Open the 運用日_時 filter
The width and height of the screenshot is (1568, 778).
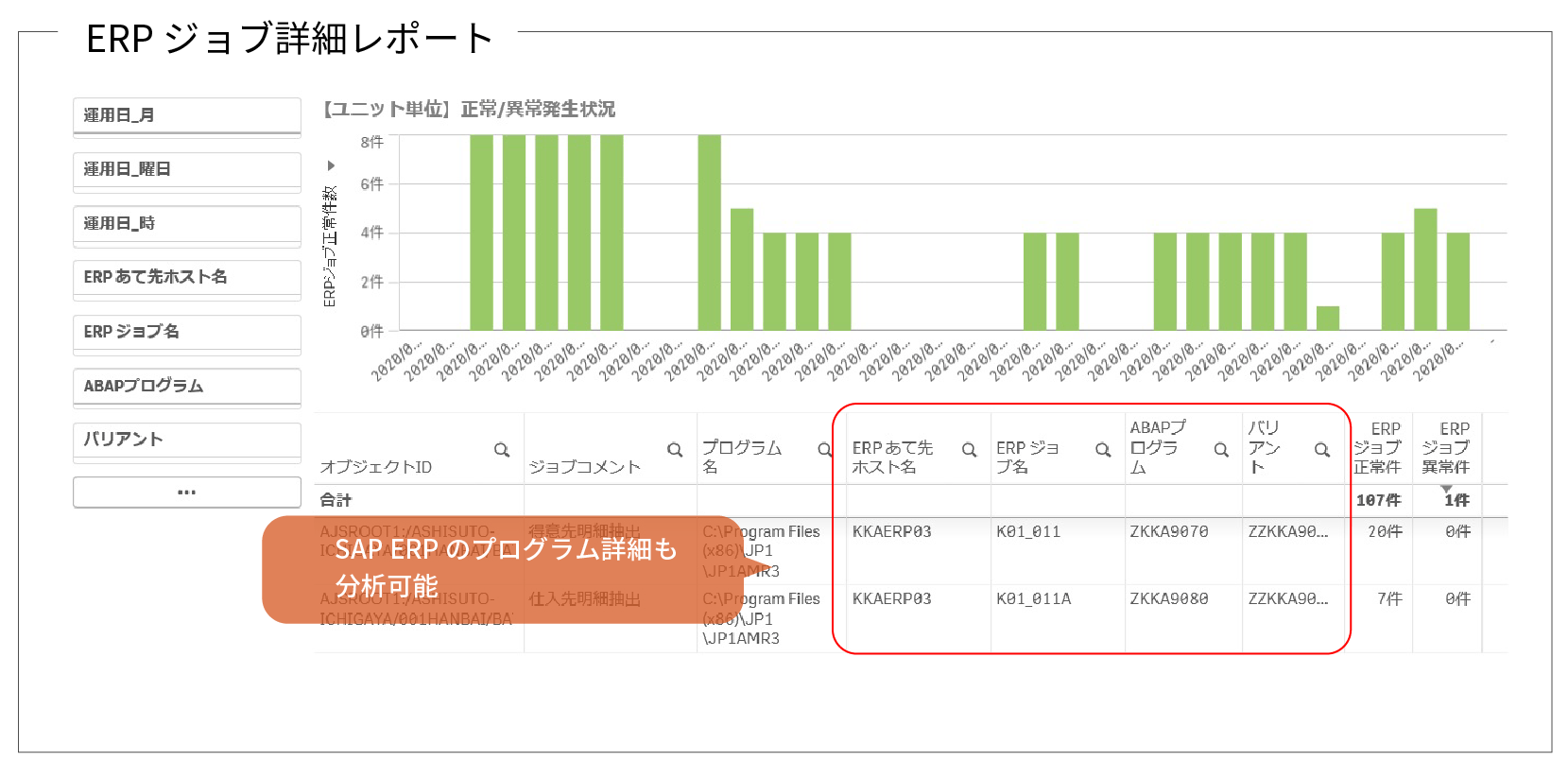tap(187, 224)
